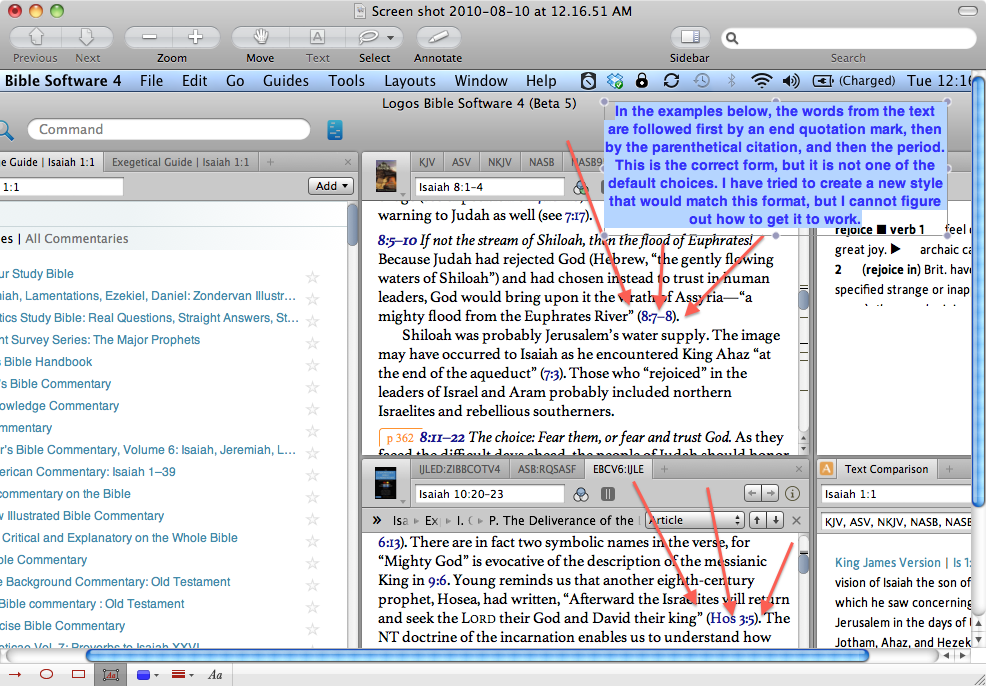986x686 pixels.
Task: Follow the 8:7-8 verse link
Action: [x=656, y=316]
